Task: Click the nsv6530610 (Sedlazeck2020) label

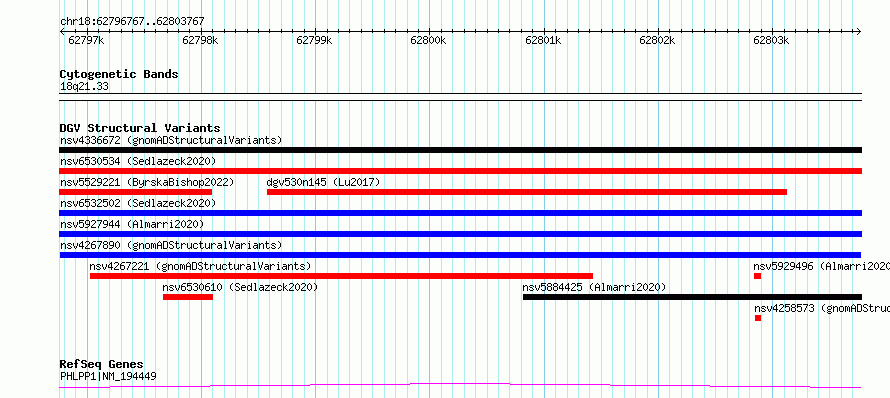Action: tap(240, 287)
